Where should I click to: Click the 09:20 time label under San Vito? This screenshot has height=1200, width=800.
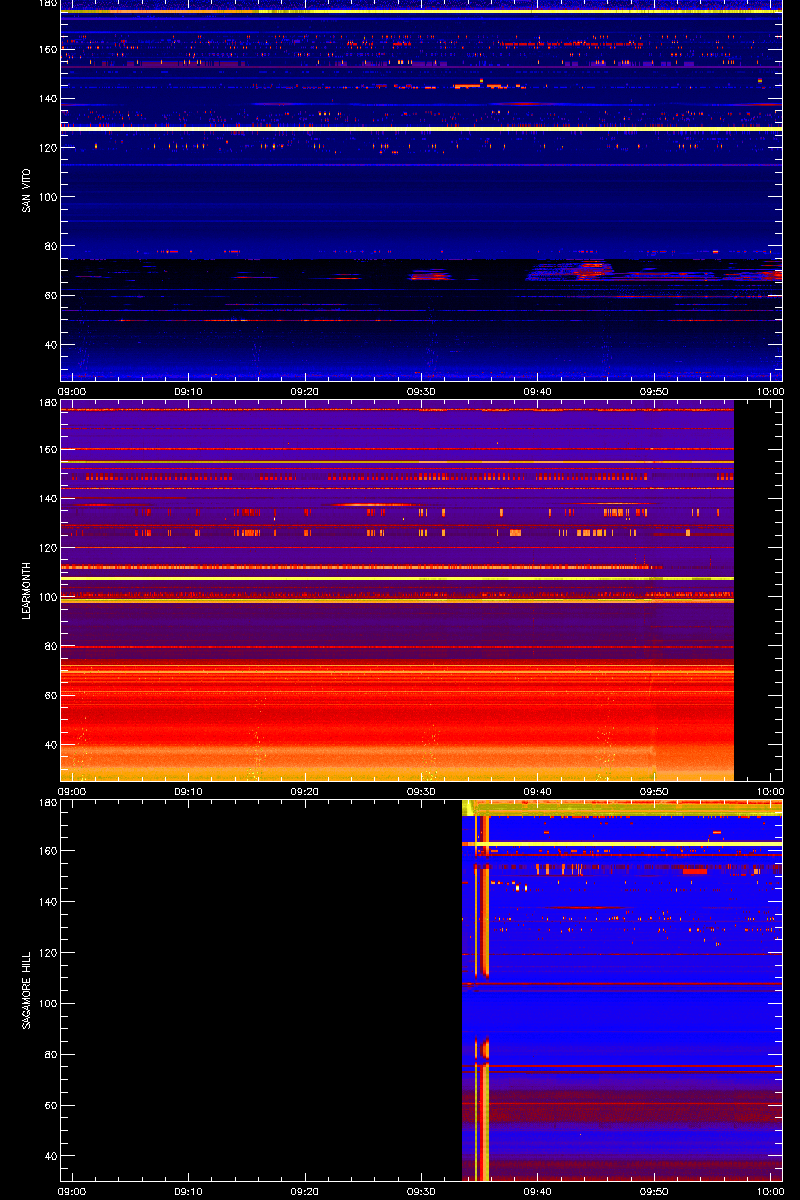pyautogui.click(x=305, y=391)
